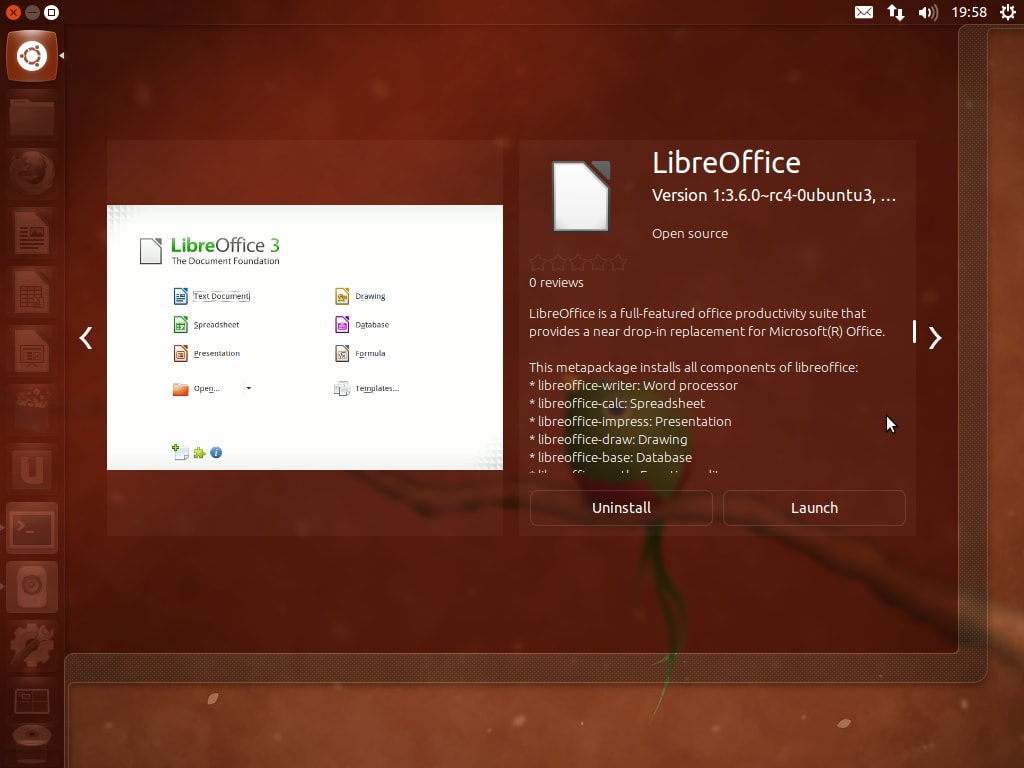Image resolution: width=1024 pixels, height=768 pixels.
Task: Open Ubuntu Software Center in the launcher
Action: tap(32, 409)
